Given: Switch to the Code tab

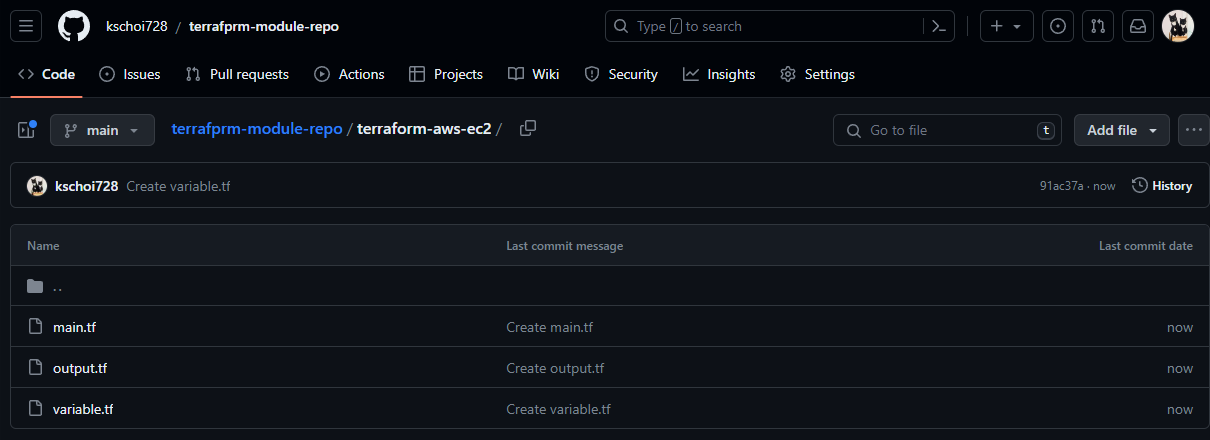Looking at the screenshot, I should click(46, 74).
